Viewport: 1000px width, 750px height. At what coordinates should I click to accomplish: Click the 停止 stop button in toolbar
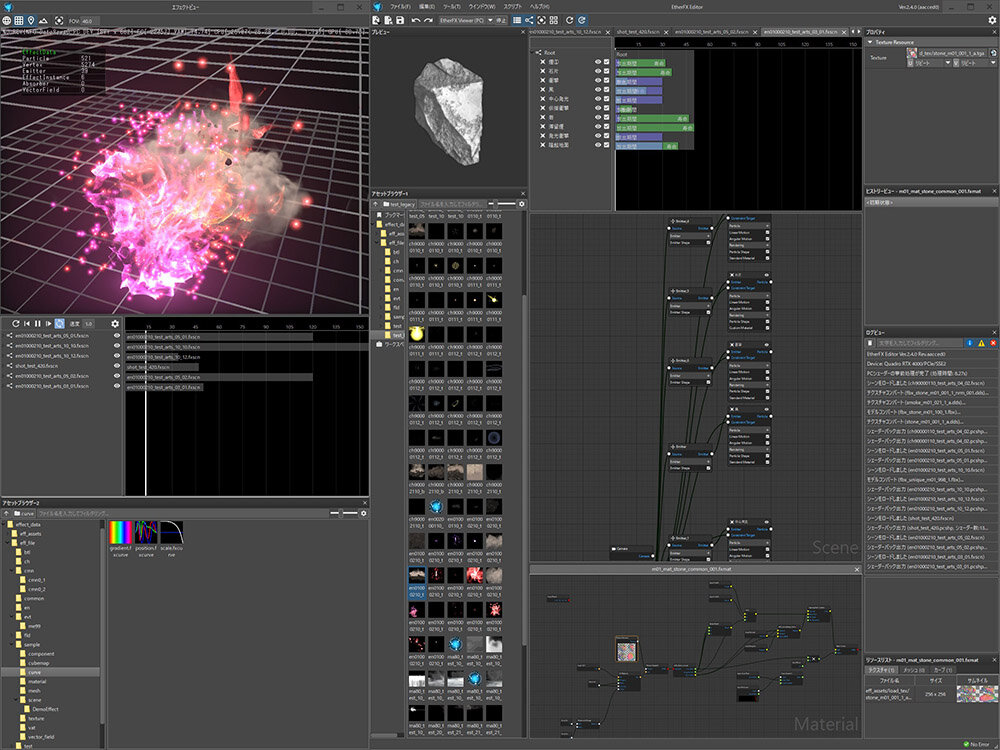(499, 20)
